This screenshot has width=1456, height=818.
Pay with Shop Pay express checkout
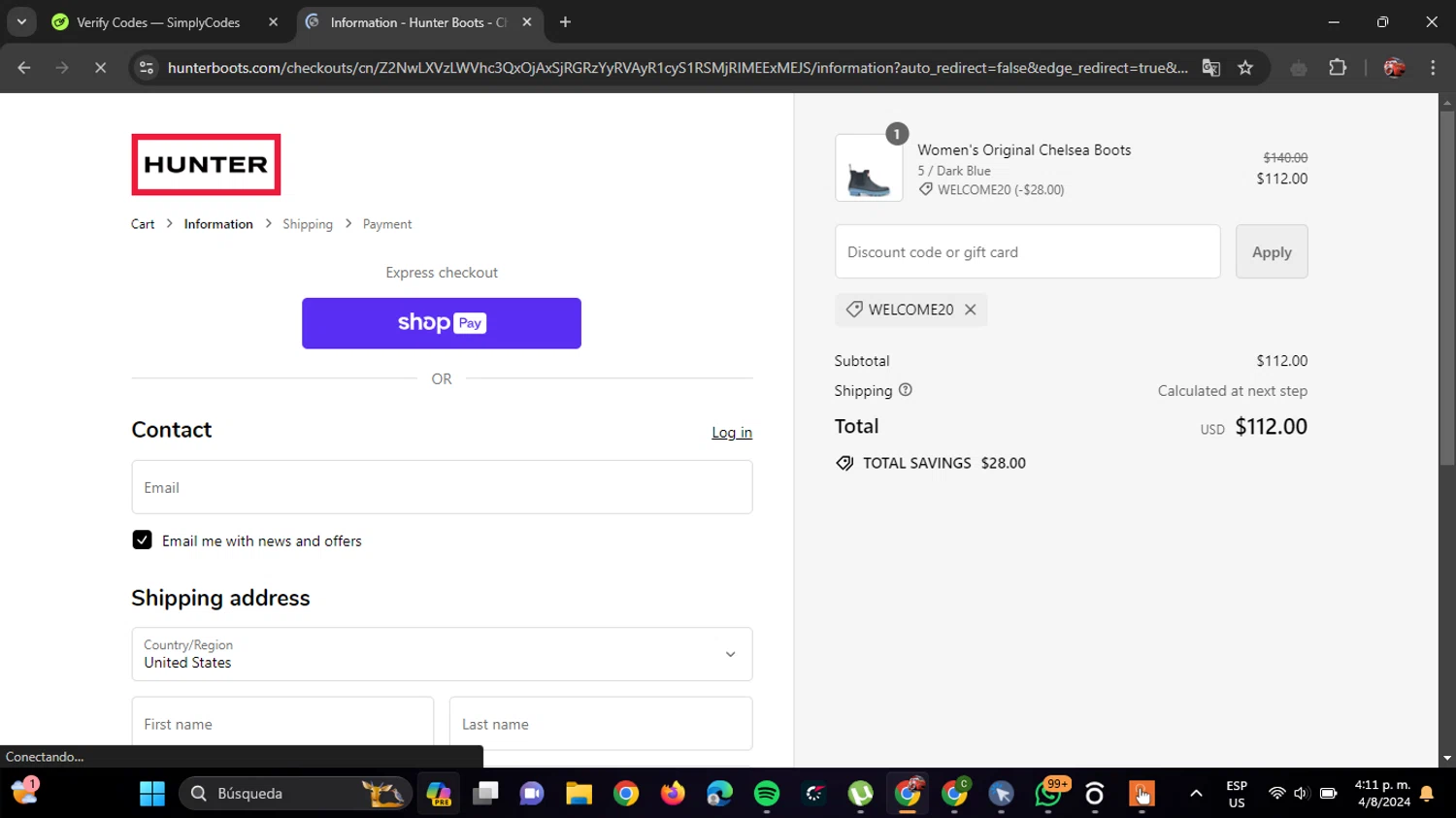click(x=442, y=323)
